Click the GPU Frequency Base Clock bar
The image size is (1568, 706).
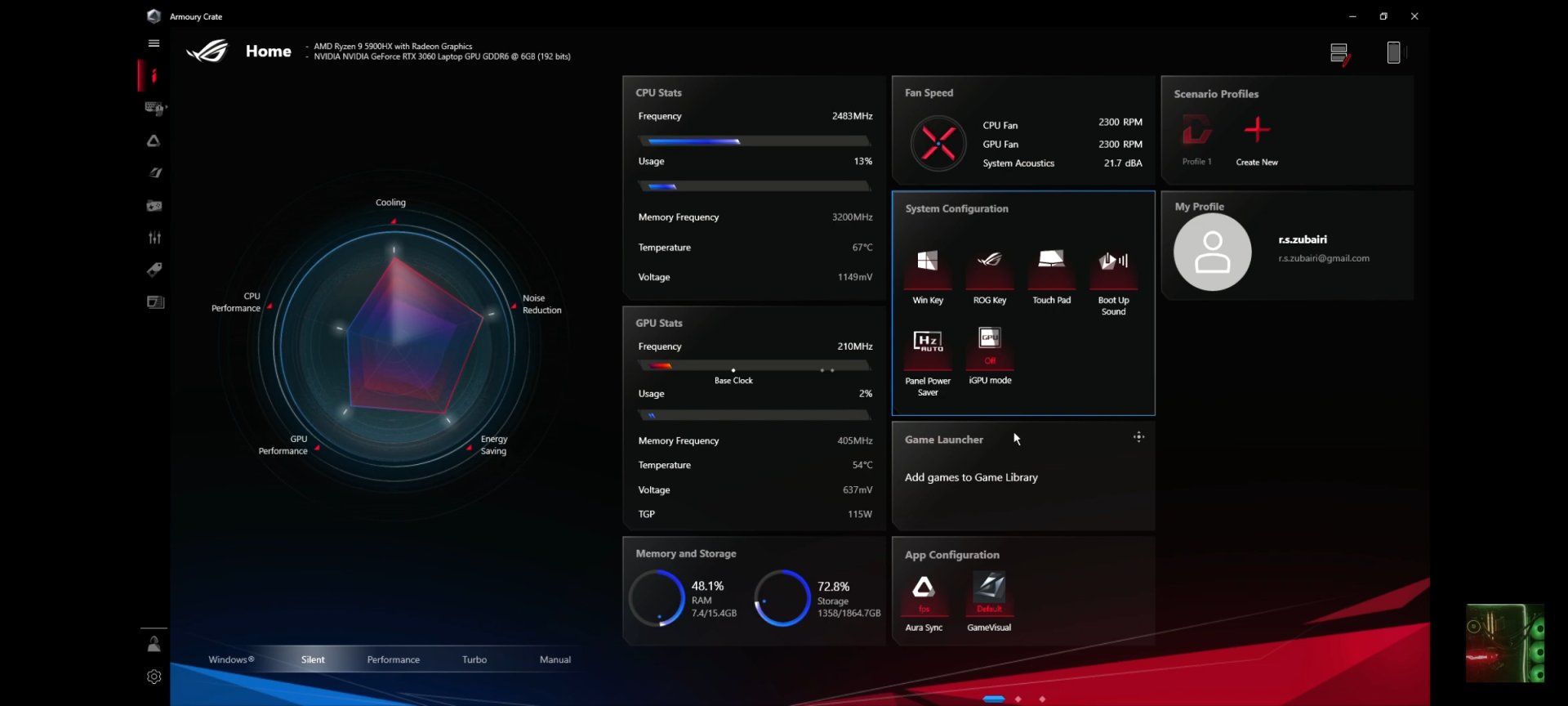(x=754, y=366)
